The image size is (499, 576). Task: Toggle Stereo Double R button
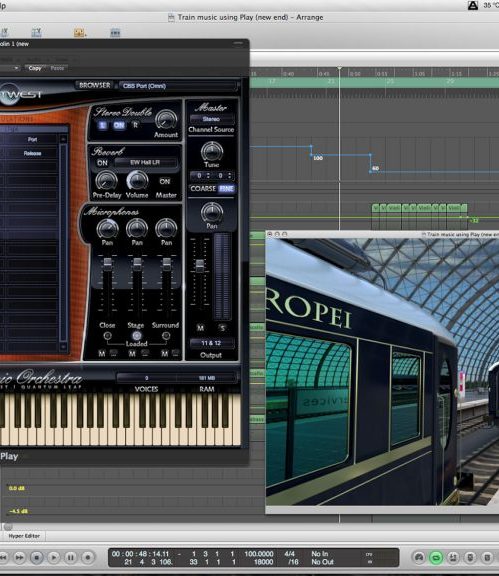(136, 125)
